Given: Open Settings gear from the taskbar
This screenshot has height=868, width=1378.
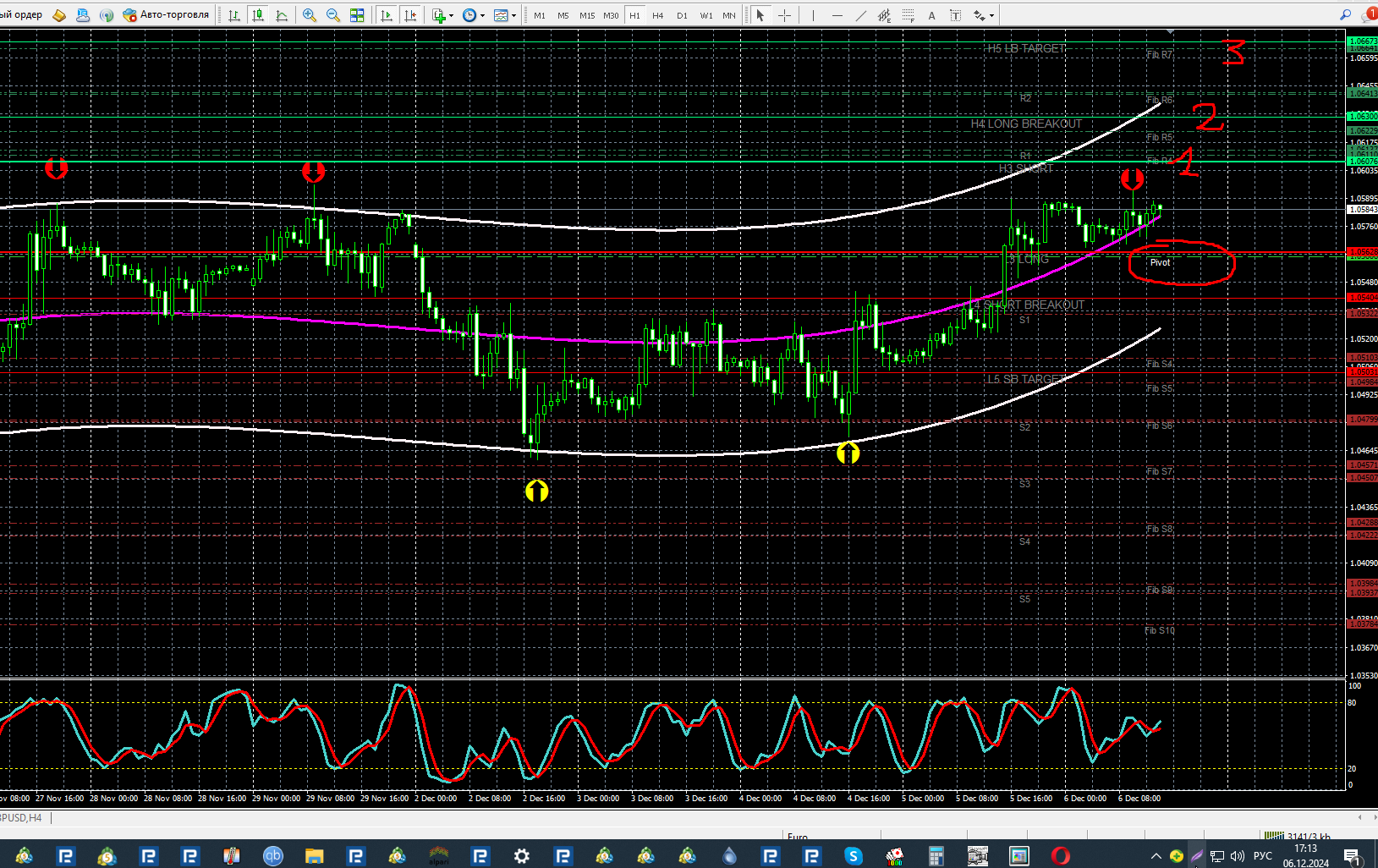Looking at the screenshot, I should tap(522, 856).
